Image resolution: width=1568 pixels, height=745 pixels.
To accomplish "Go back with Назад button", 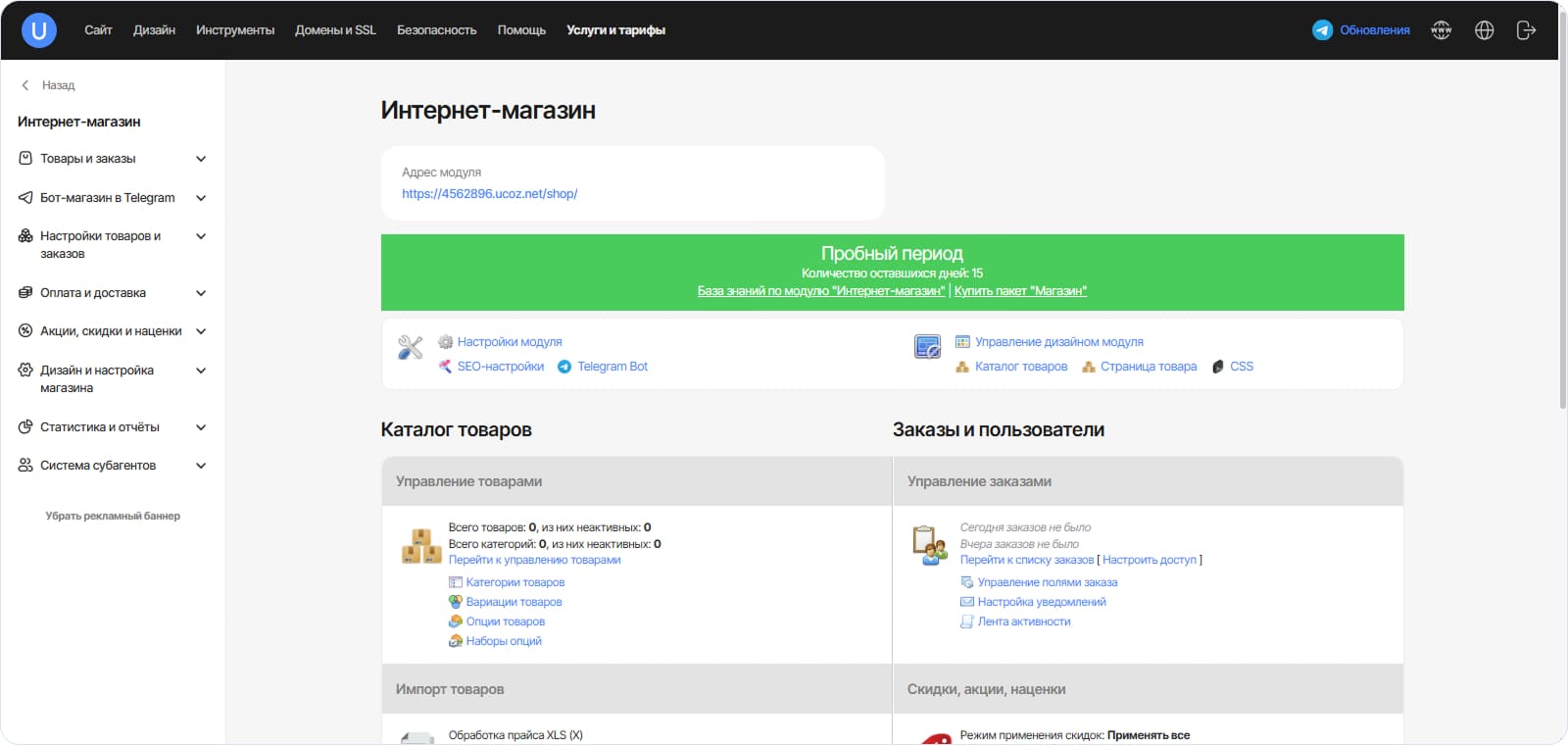I will click(48, 85).
